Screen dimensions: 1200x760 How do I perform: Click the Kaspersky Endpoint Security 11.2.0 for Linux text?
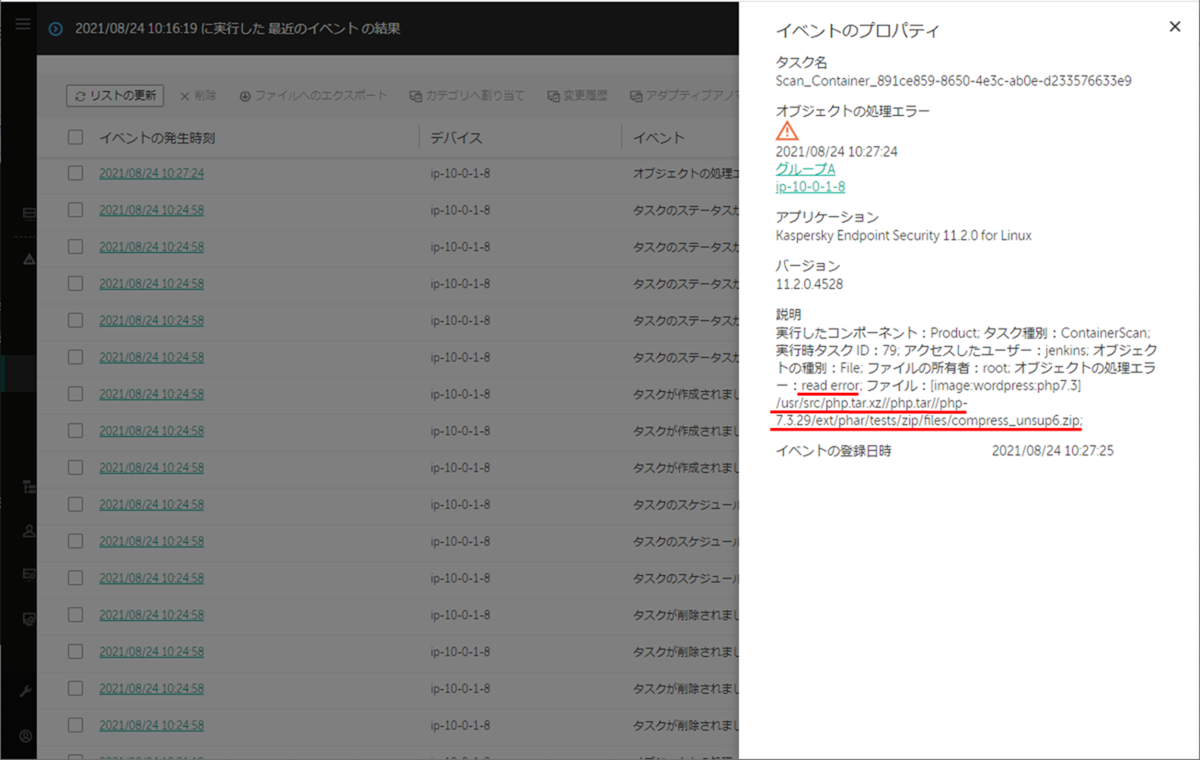coord(904,236)
